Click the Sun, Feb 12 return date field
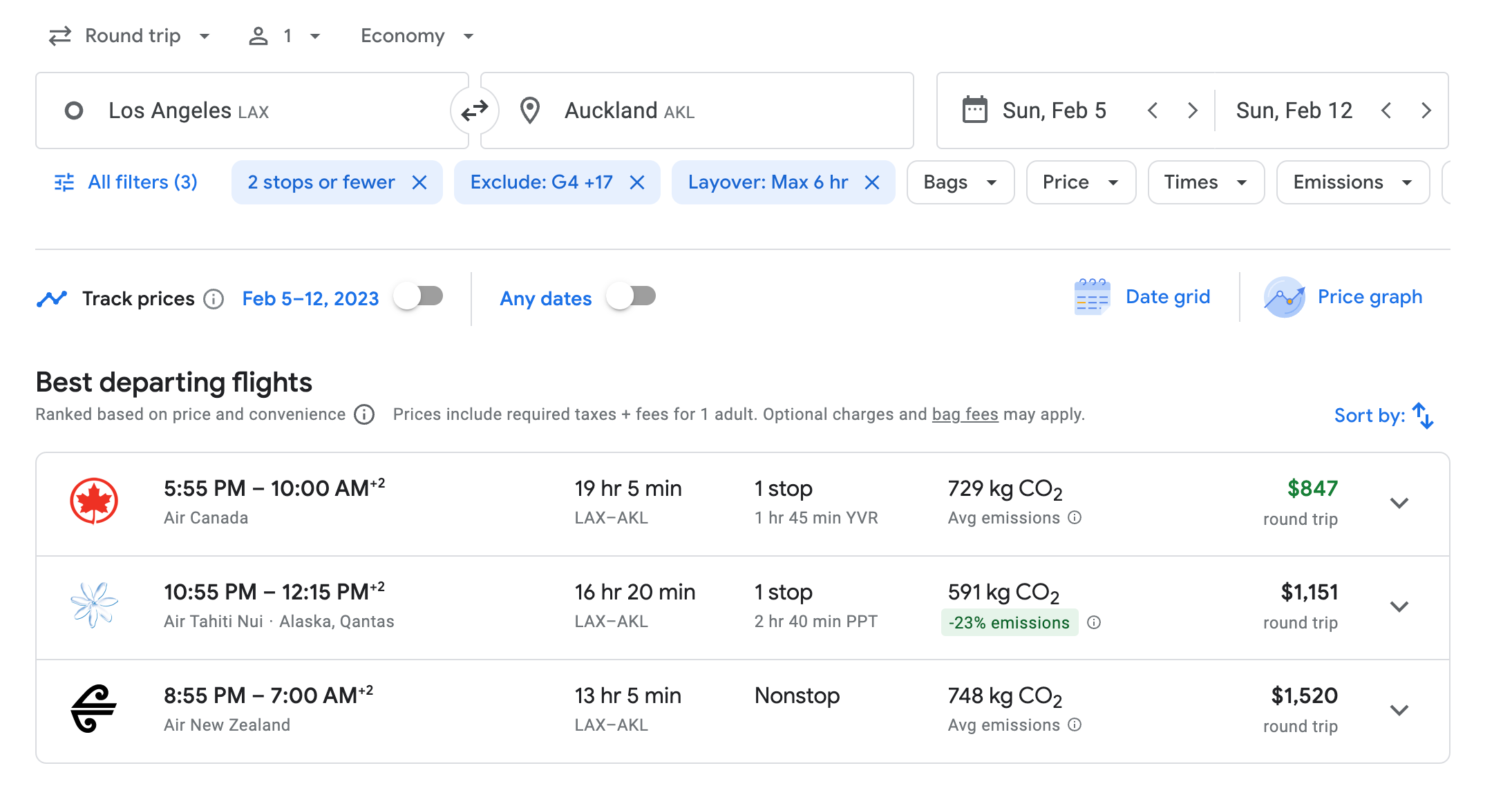 tap(1294, 111)
